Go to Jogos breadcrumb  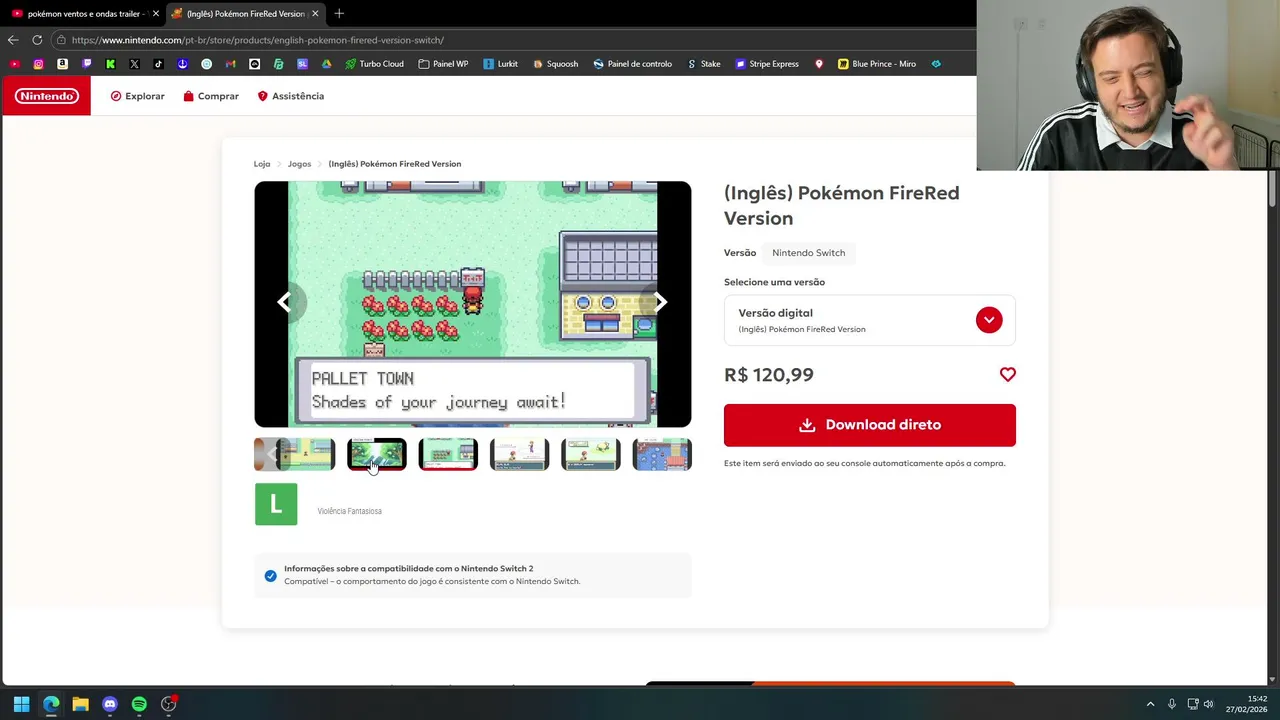[x=299, y=164]
